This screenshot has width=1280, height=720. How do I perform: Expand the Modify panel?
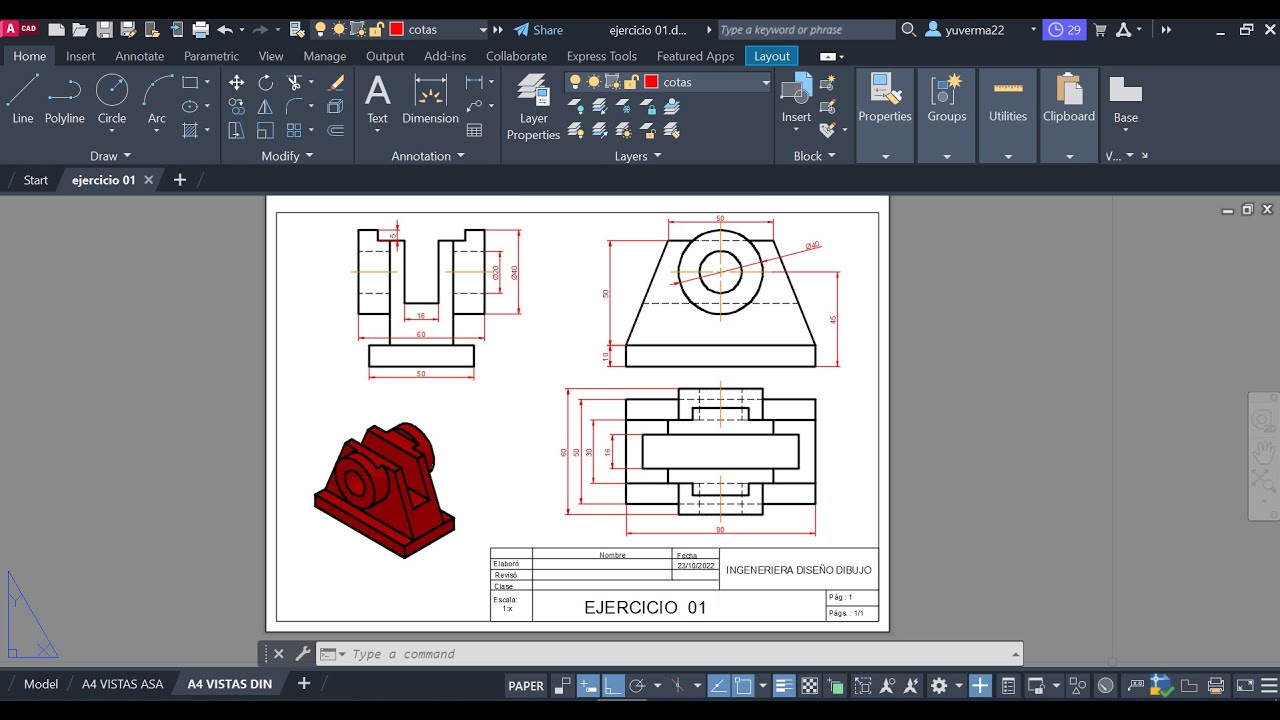tap(287, 156)
